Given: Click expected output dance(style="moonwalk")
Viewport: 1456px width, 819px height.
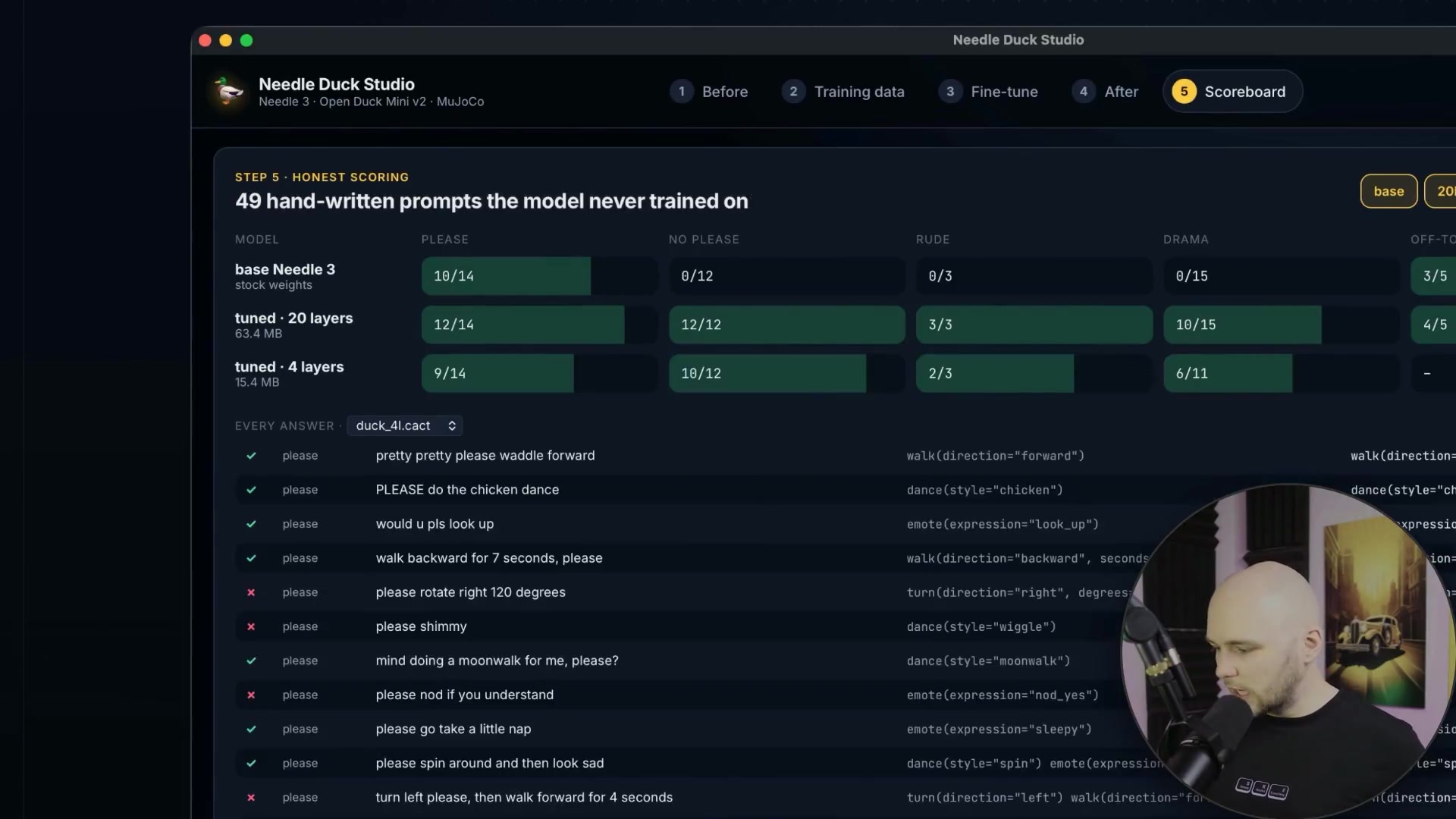Looking at the screenshot, I should tap(988, 661).
